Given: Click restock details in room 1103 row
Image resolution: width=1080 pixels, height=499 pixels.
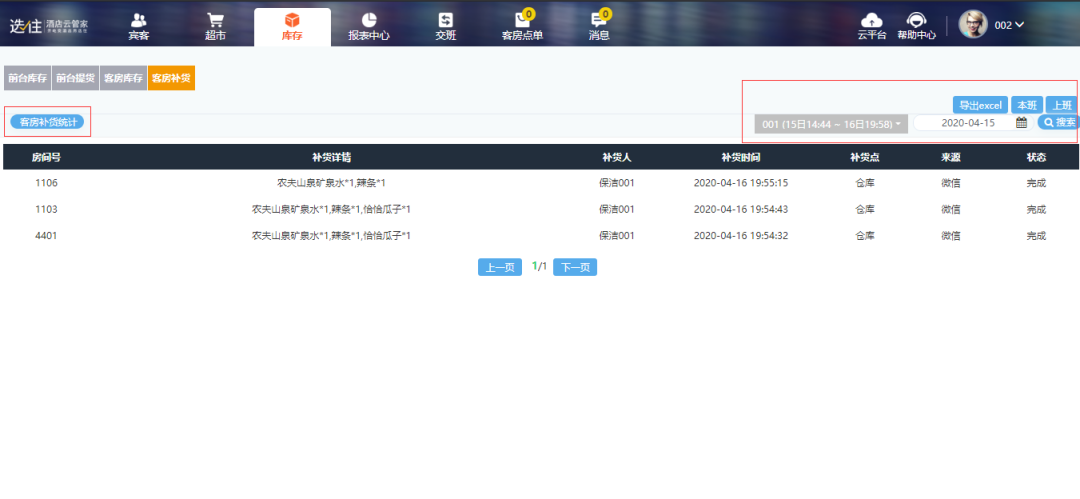Looking at the screenshot, I should (x=331, y=210).
